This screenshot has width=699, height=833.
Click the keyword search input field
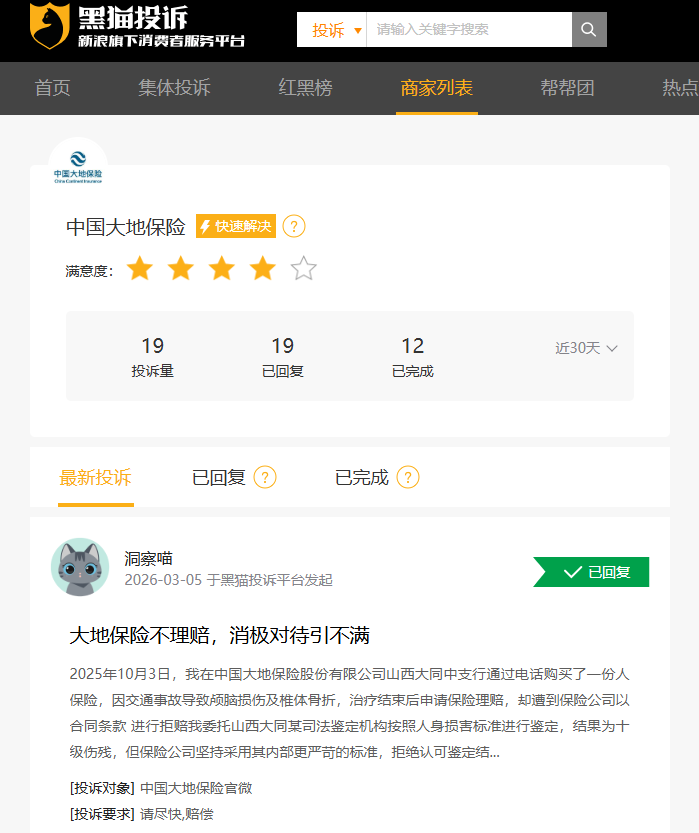468,30
